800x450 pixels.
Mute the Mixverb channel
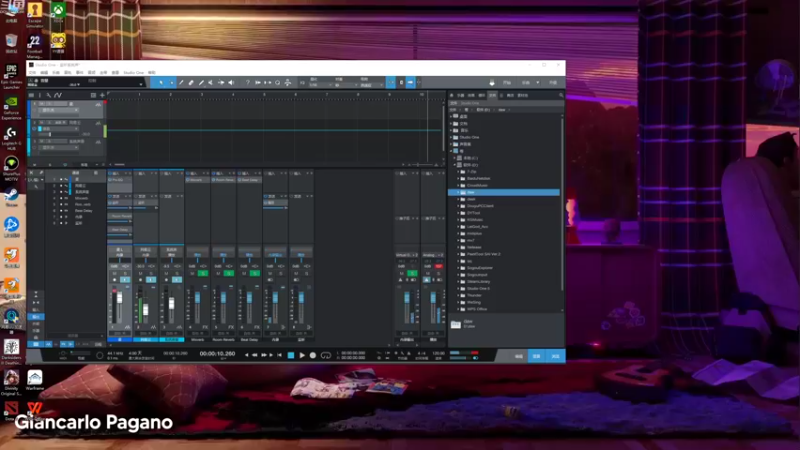192,273
